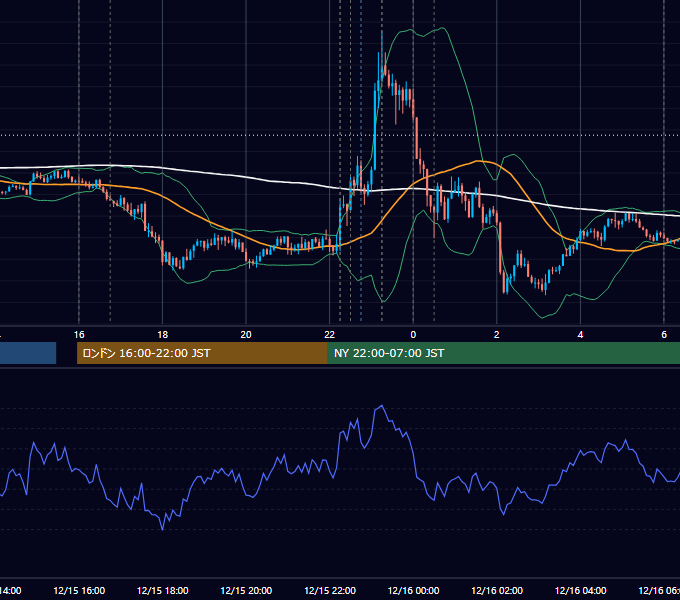
Task: Click the hour label 18 on price chart axis
Action: point(163,335)
